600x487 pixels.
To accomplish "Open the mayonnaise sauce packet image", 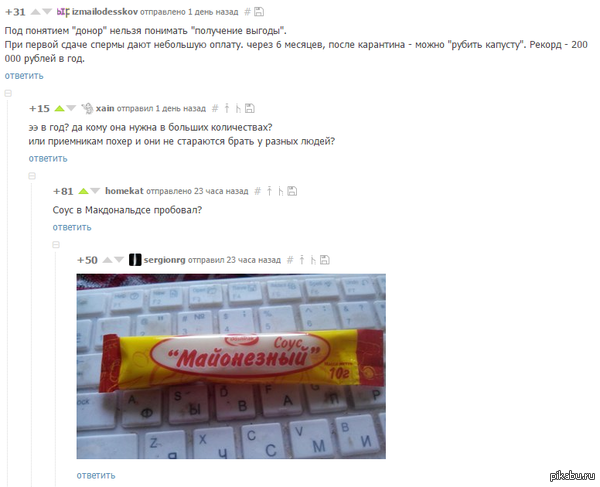I will tap(231, 366).
